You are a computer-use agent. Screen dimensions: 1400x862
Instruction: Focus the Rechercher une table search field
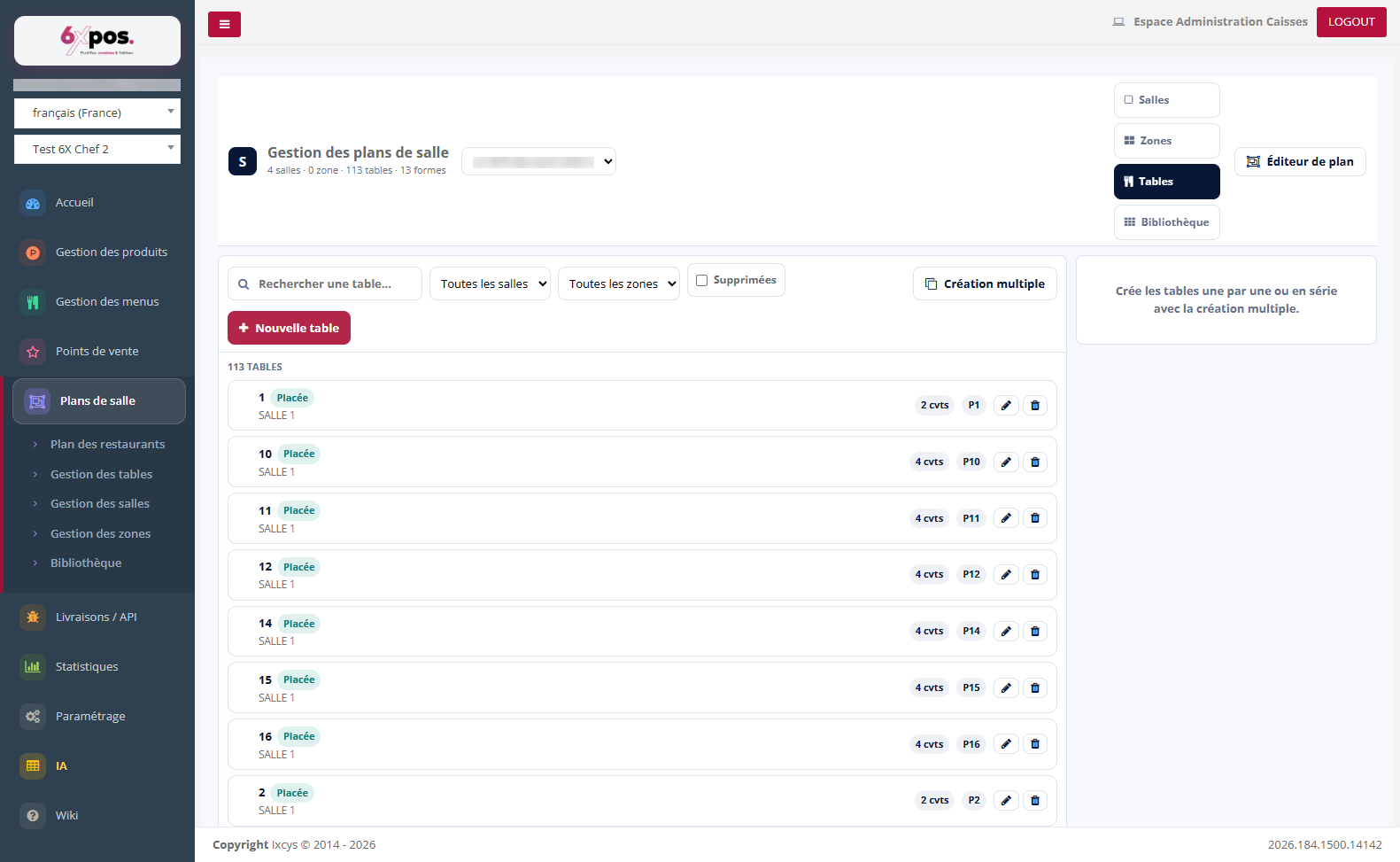[325, 283]
